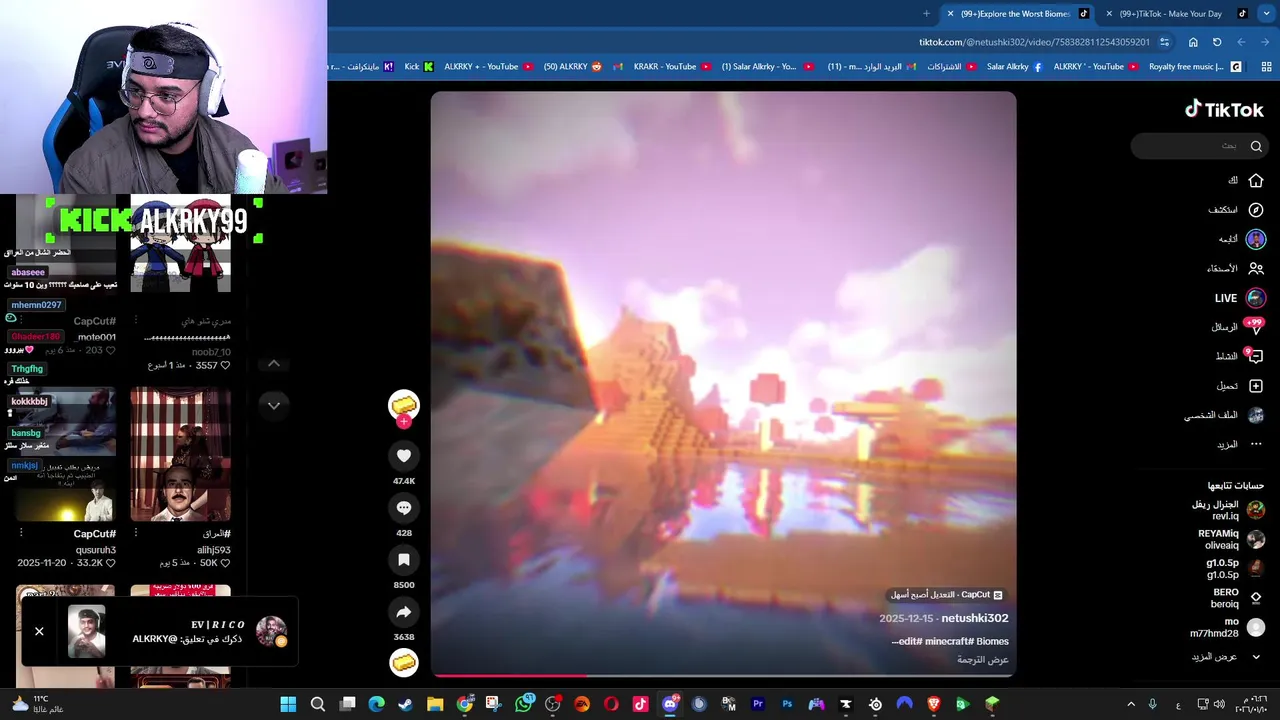Image resolution: width=1280 pixels, height=720 pixels.
Task: Click the tiktok.com address bar
Action: pyautogui.click(x=1035, y=42)
